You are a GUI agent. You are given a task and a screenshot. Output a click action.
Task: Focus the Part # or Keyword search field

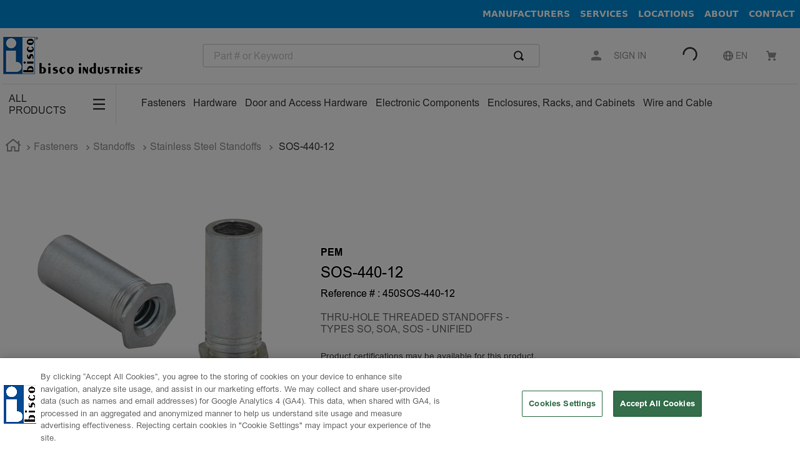click(355, 56)
